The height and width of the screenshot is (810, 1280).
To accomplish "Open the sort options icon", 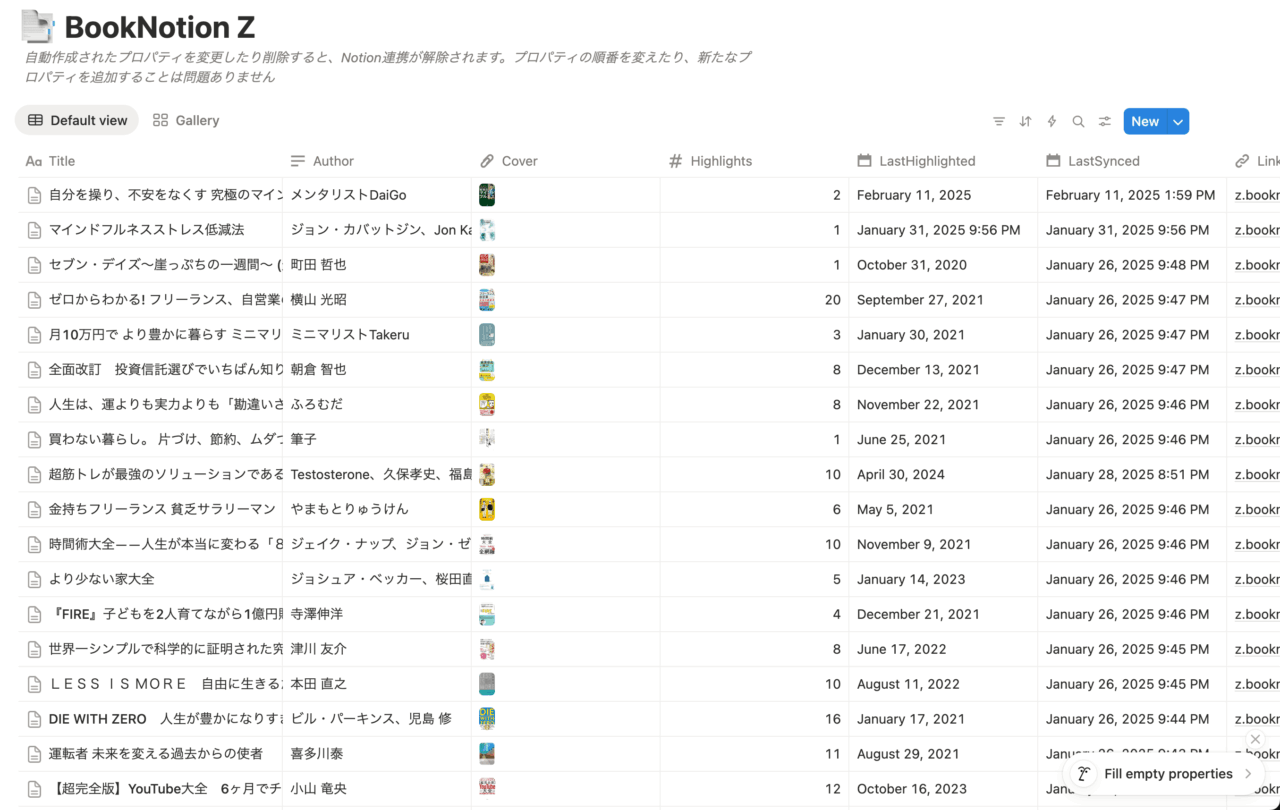I will 1025,121.
